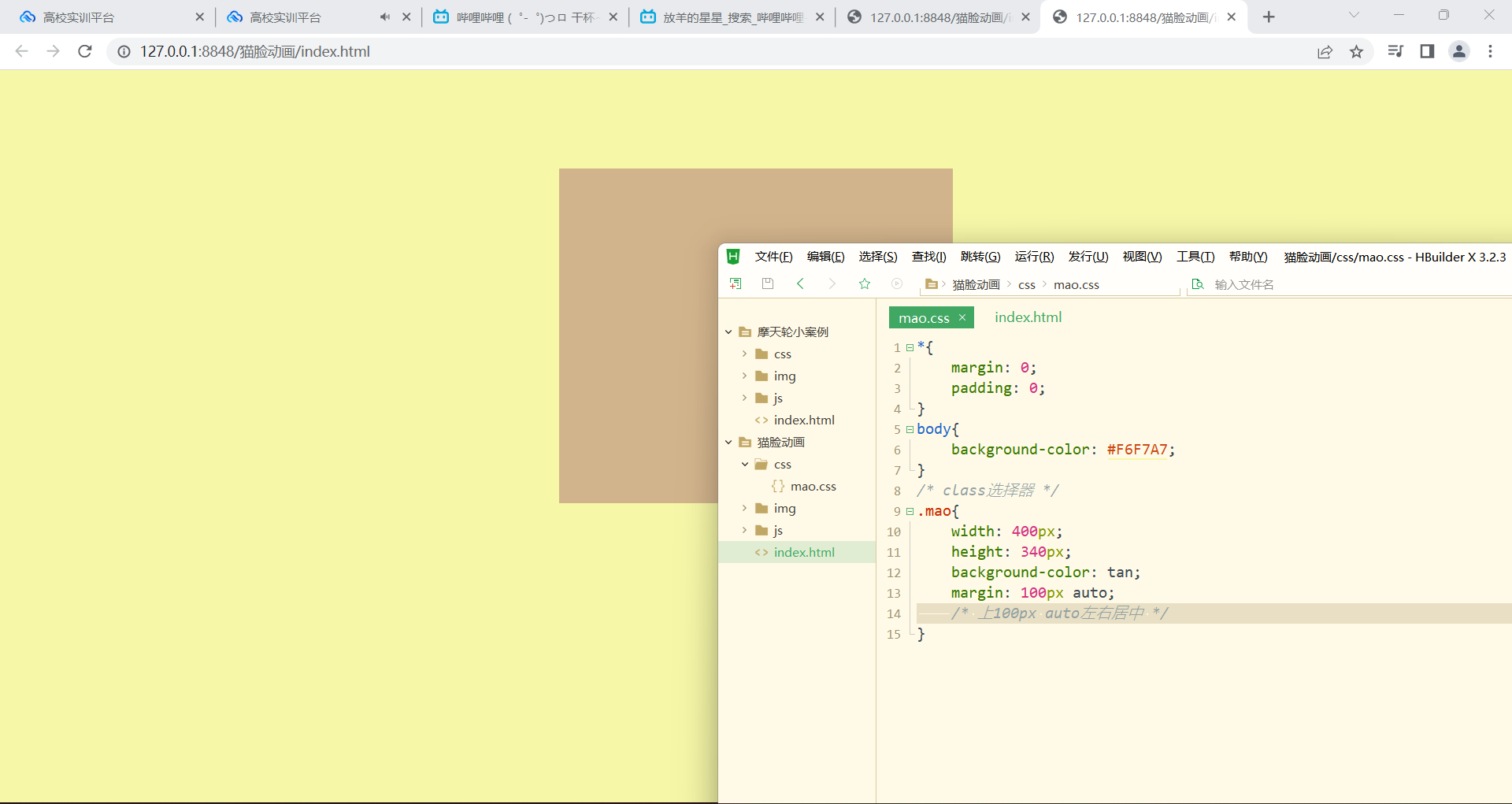This screenshot has width=1512, height=804.
Task: Click the mao.css breadcrumb in HBuilder path
Action: (x=1076, y=285)
